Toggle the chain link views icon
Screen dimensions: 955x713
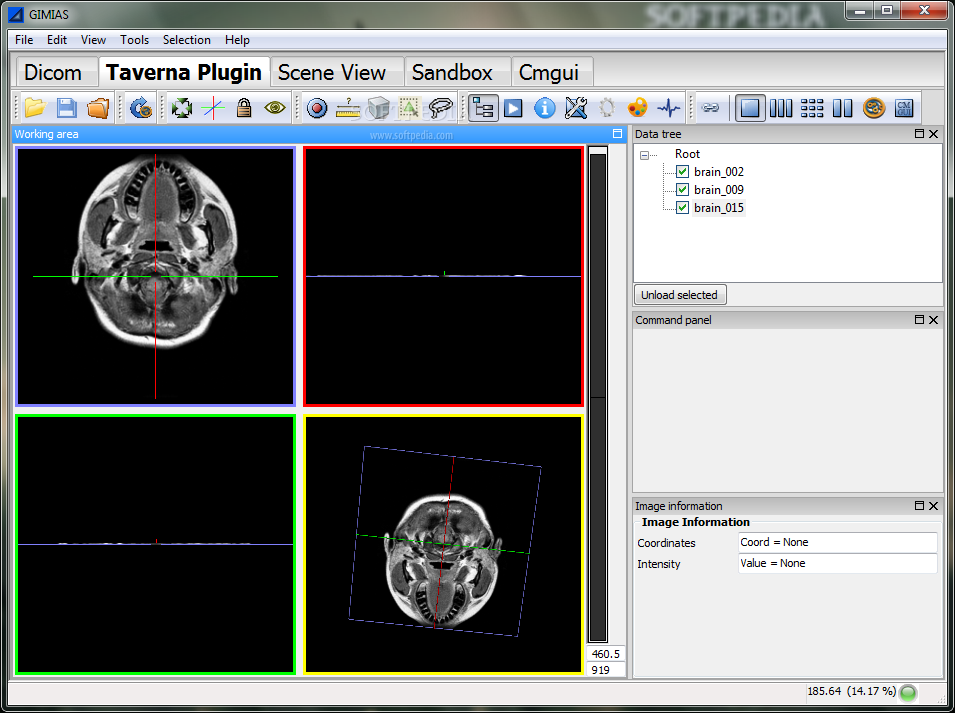coord(710,108)
